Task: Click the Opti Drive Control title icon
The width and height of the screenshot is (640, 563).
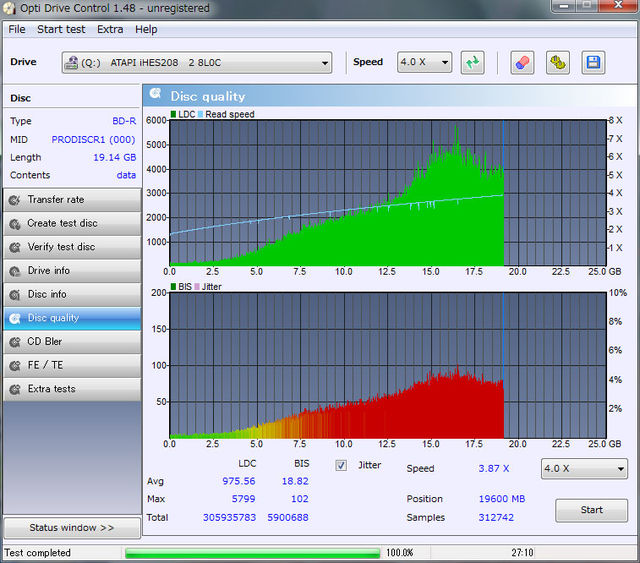Action: (9, 8)
